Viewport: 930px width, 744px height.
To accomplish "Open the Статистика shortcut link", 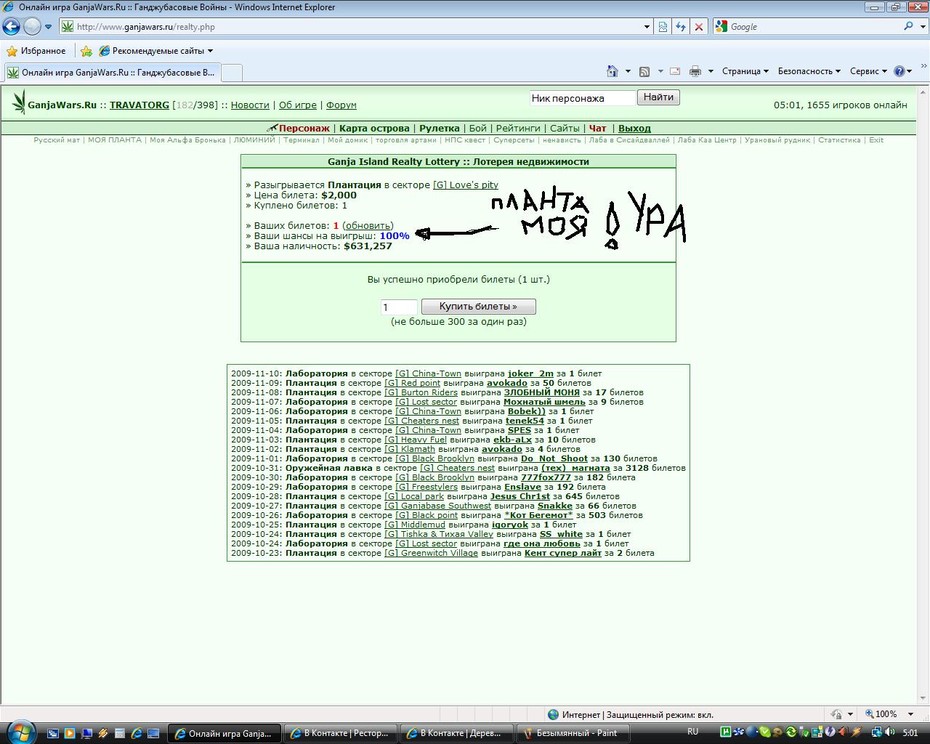I will coord(839,140).
